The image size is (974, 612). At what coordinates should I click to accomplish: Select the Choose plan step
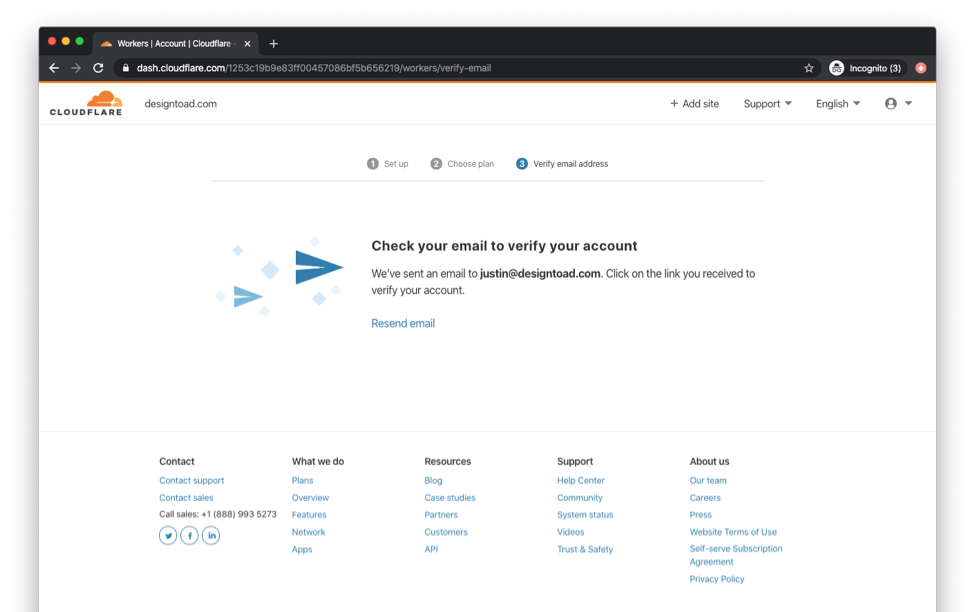click(x=462, y=164)
